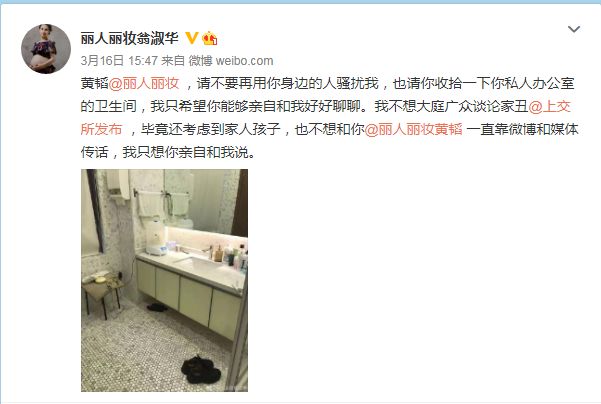Click the 3月16日 15:47 timestamp
The height and width of the screenshot is (404, 601).
tap(119, 61)
